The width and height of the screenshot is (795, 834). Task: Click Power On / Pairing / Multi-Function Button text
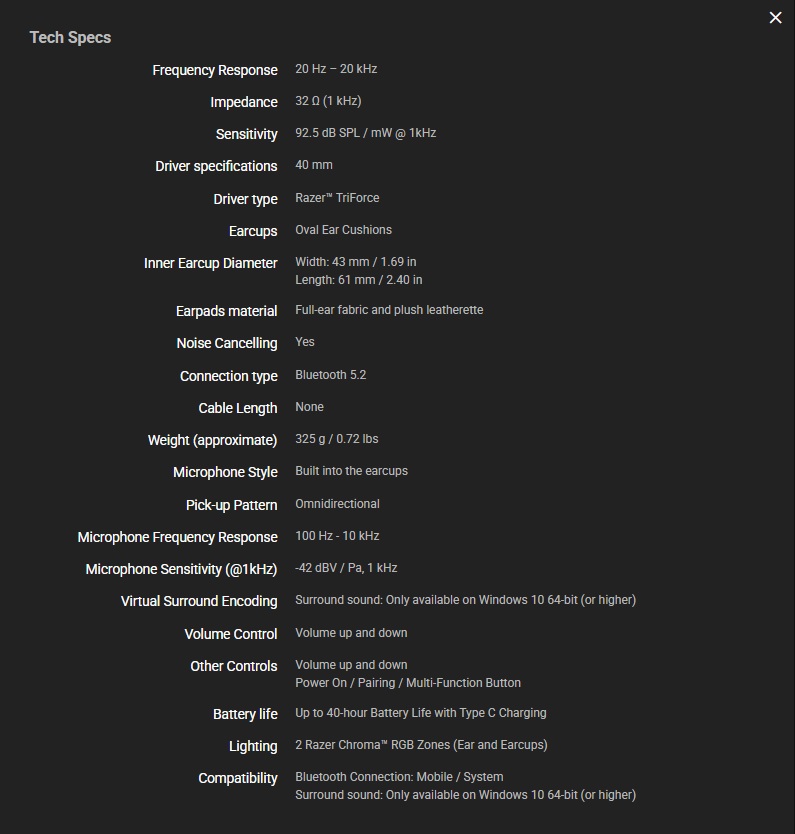point(407,683)
